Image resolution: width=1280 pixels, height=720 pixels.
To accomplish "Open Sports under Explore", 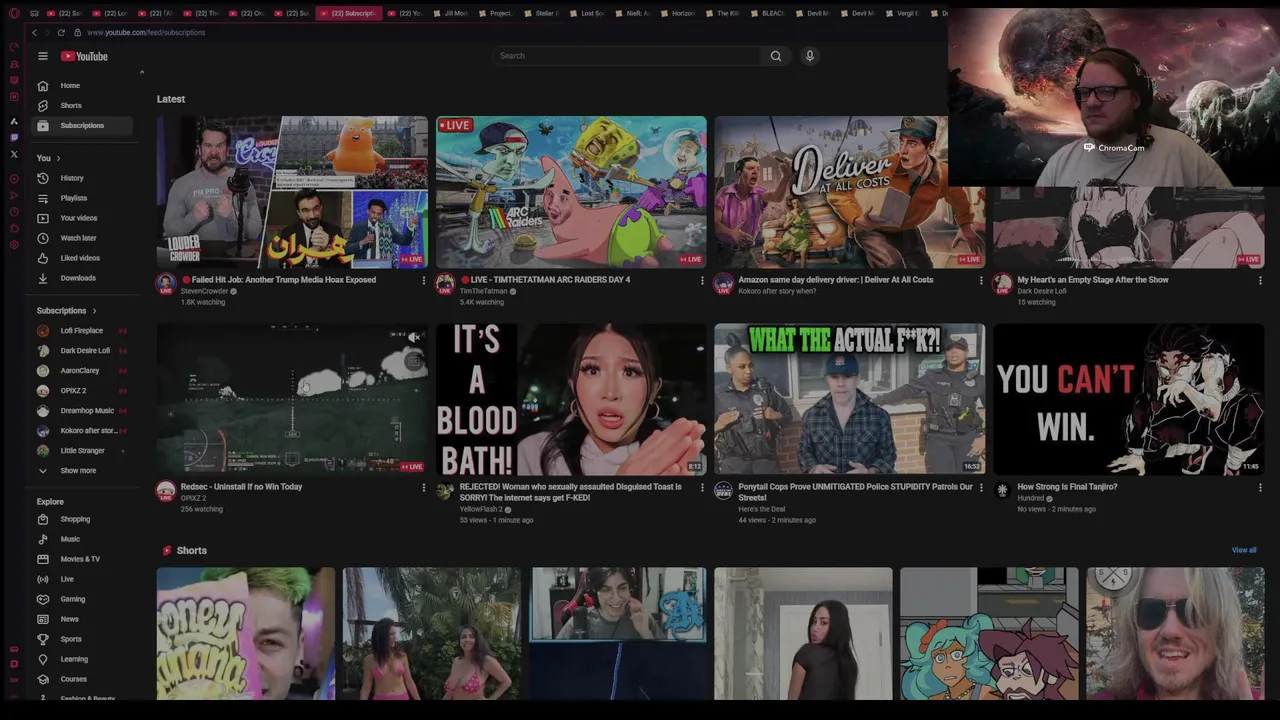I will click(x=83, y=639).
